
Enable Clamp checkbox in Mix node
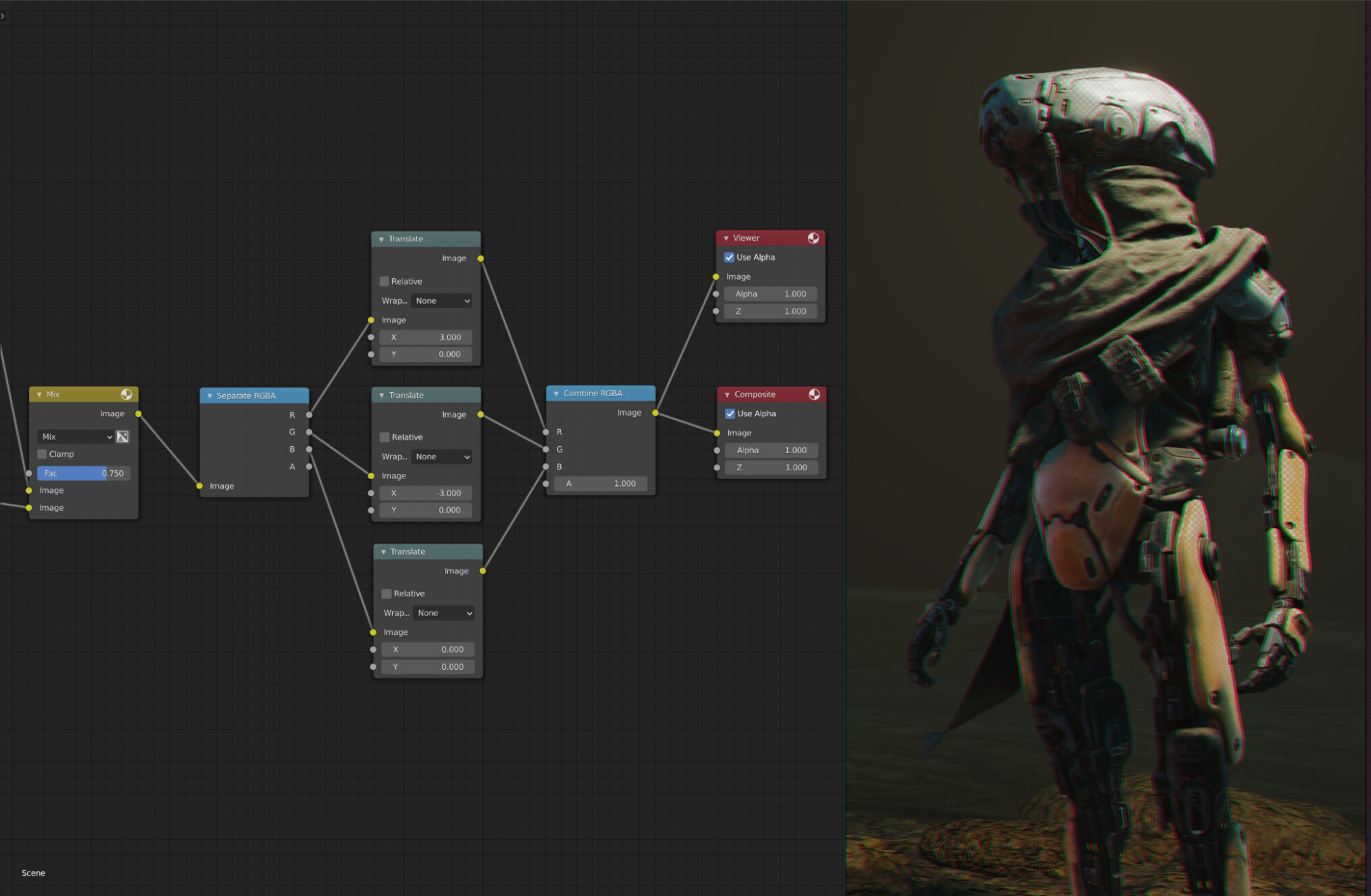(43, 454)
